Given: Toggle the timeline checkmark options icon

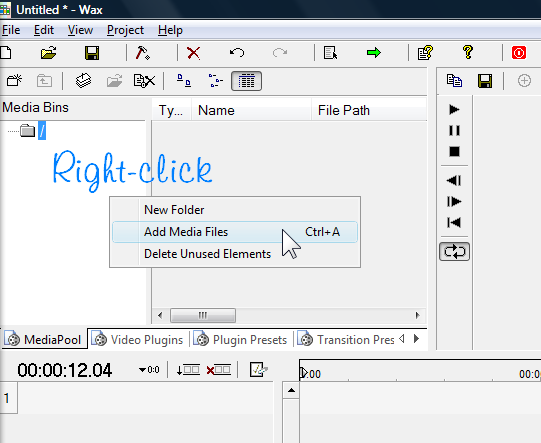Looking at the screenshot, I should tap(258, 370).
